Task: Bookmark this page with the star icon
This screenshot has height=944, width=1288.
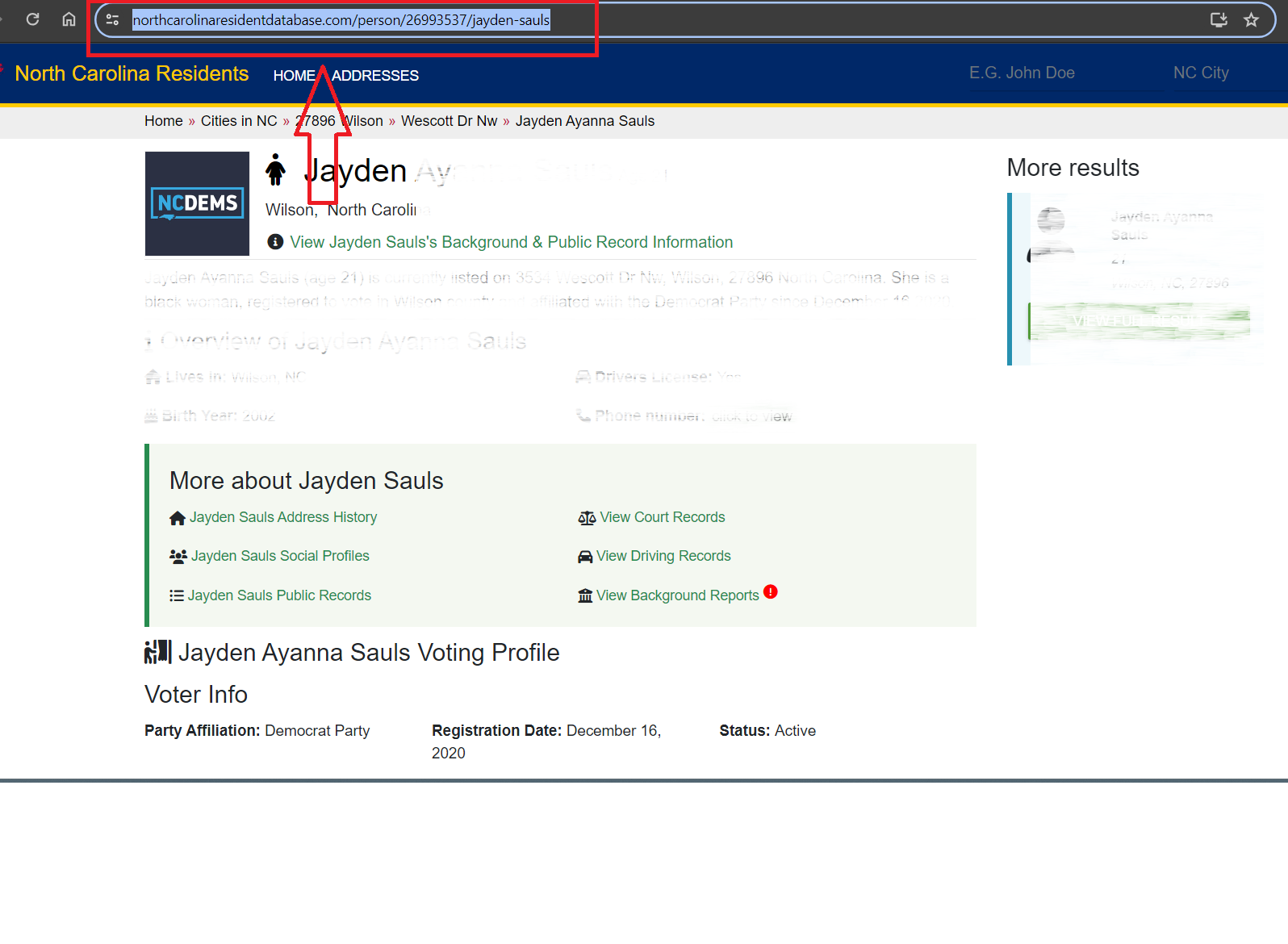Action: pyautogui.click(x=1251, y=20)
